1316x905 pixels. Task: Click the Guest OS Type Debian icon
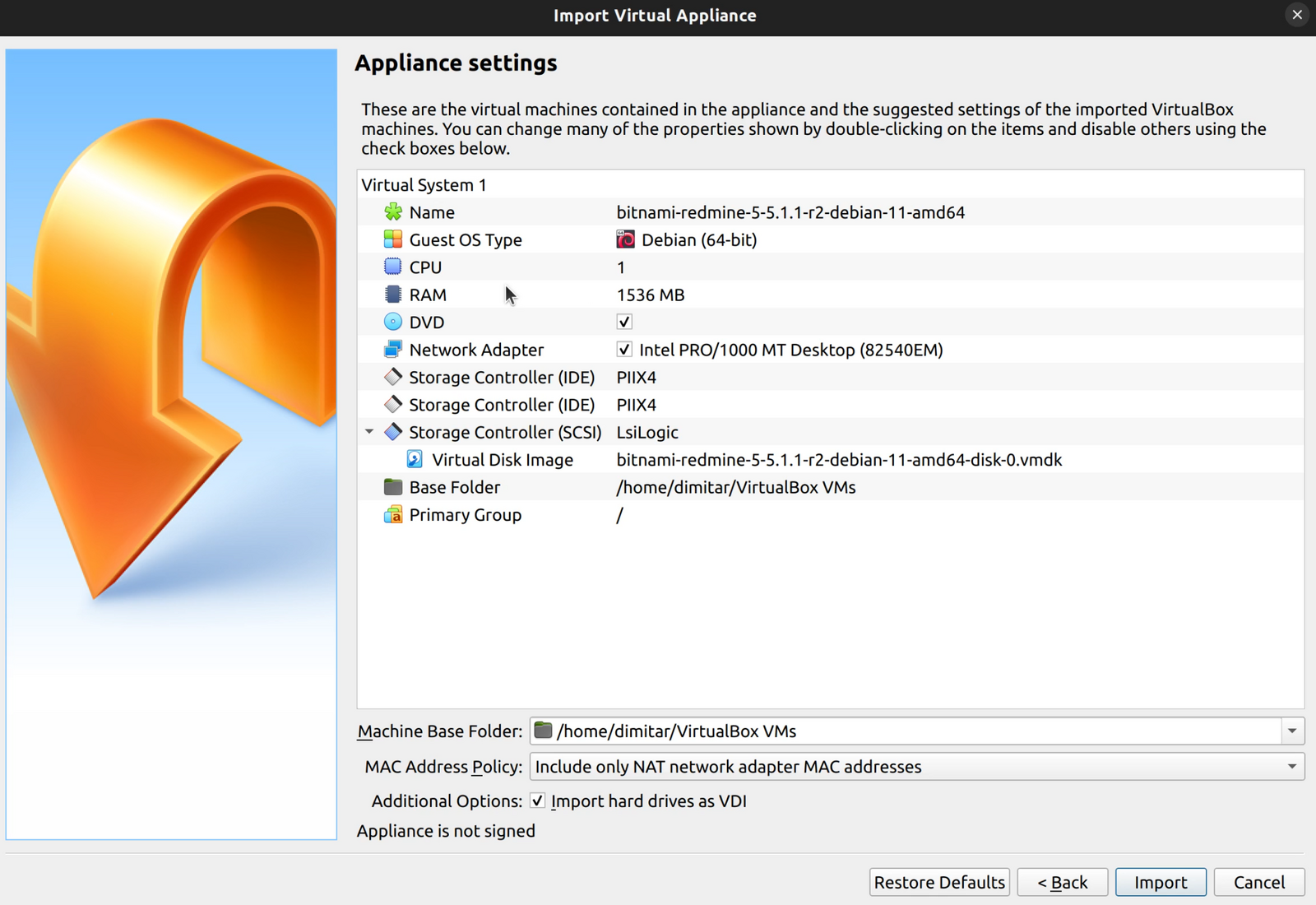click(x=392, y=239)
